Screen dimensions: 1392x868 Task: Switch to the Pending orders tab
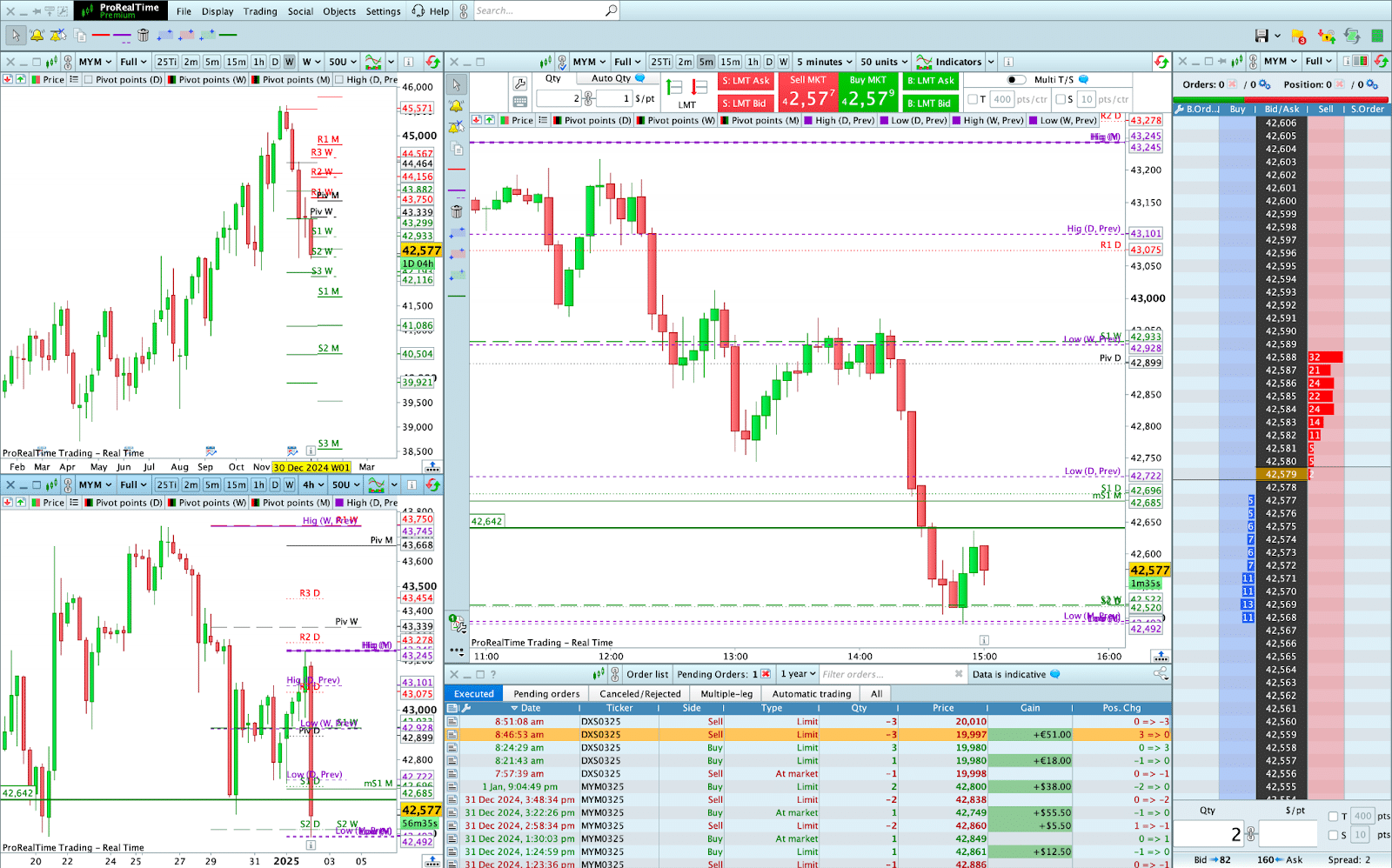(x=545, y=693)
